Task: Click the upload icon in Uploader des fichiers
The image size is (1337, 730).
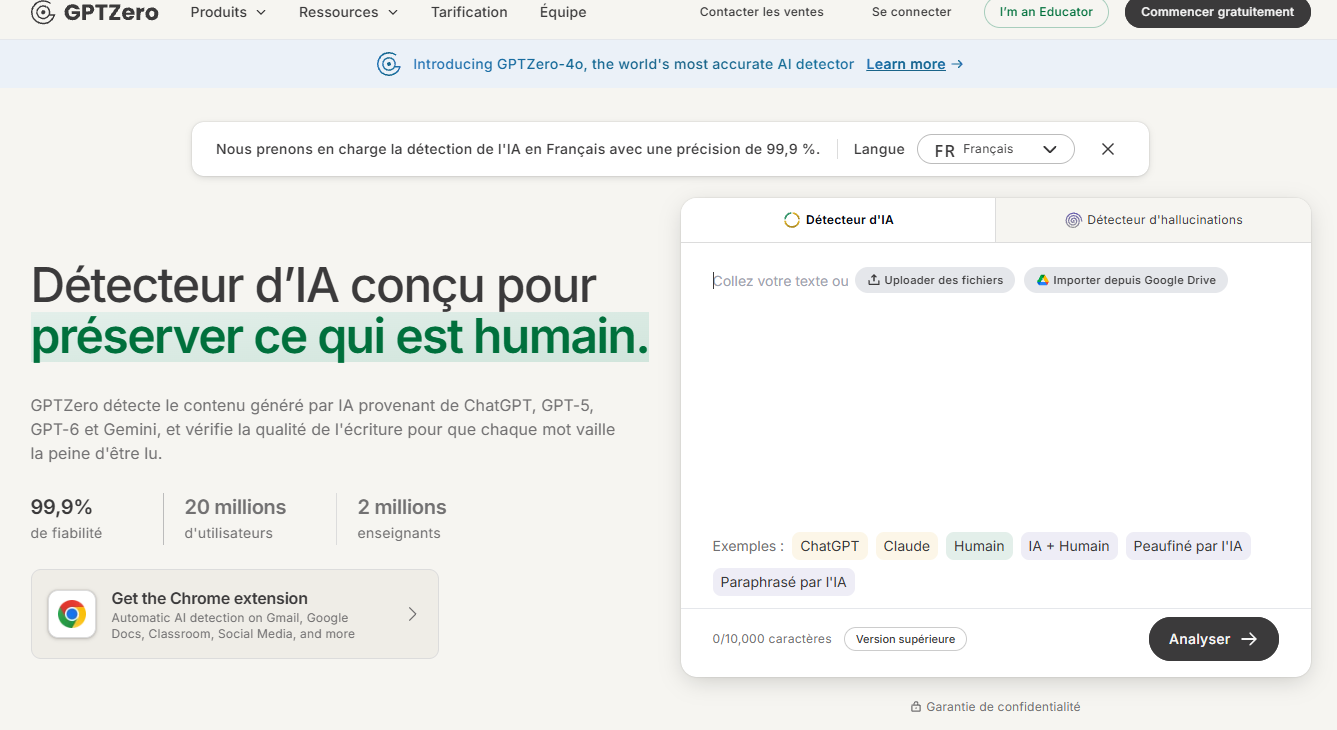Action: point(873,280)
